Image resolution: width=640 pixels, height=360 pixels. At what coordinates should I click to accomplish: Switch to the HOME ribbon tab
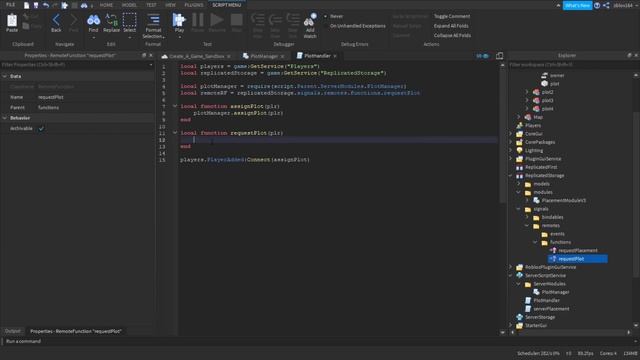point(106,5)
